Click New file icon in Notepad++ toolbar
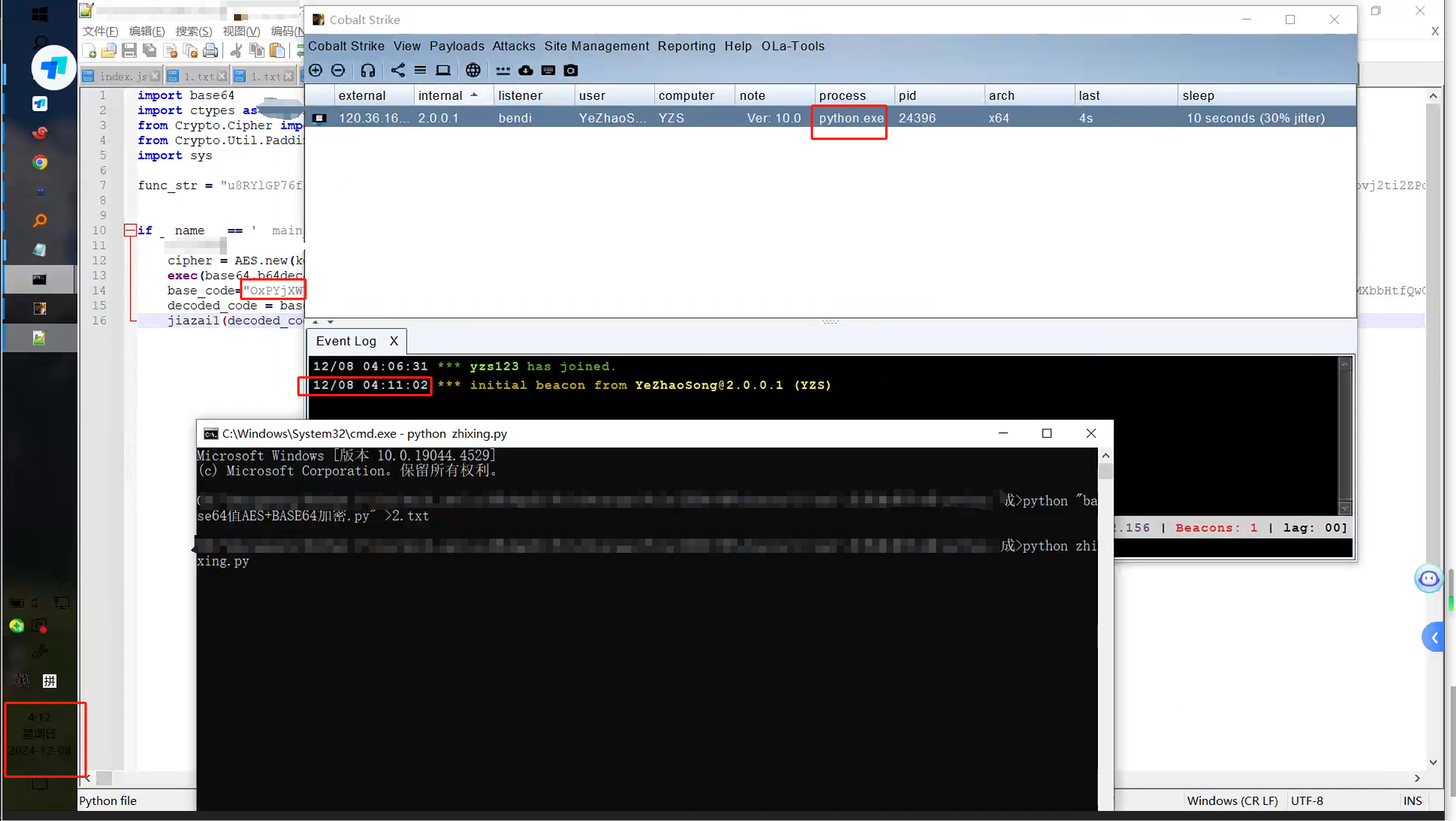Screen dimensions: 1456x821 point(89,51)
